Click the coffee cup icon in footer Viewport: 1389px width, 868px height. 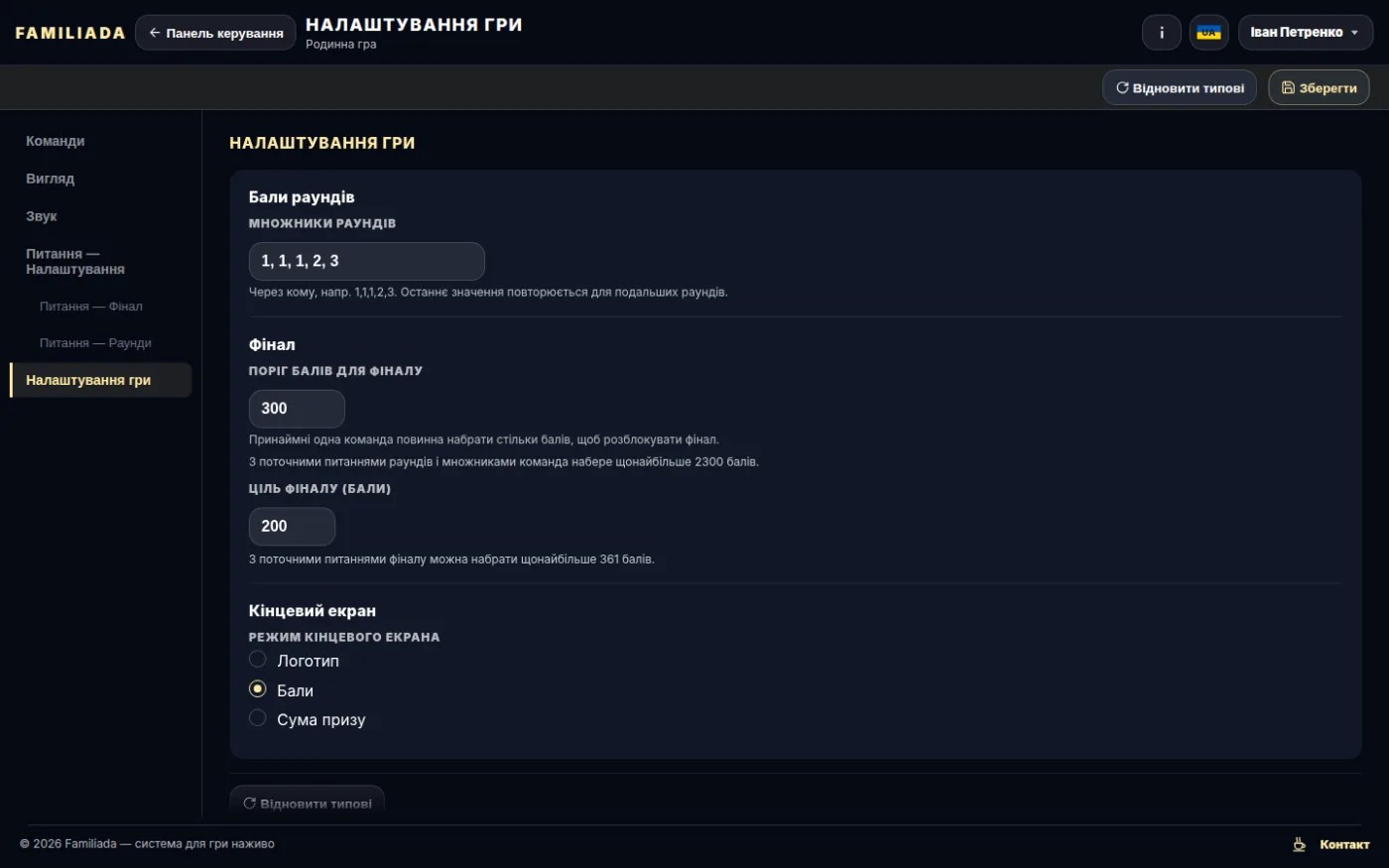point(1299,844)
